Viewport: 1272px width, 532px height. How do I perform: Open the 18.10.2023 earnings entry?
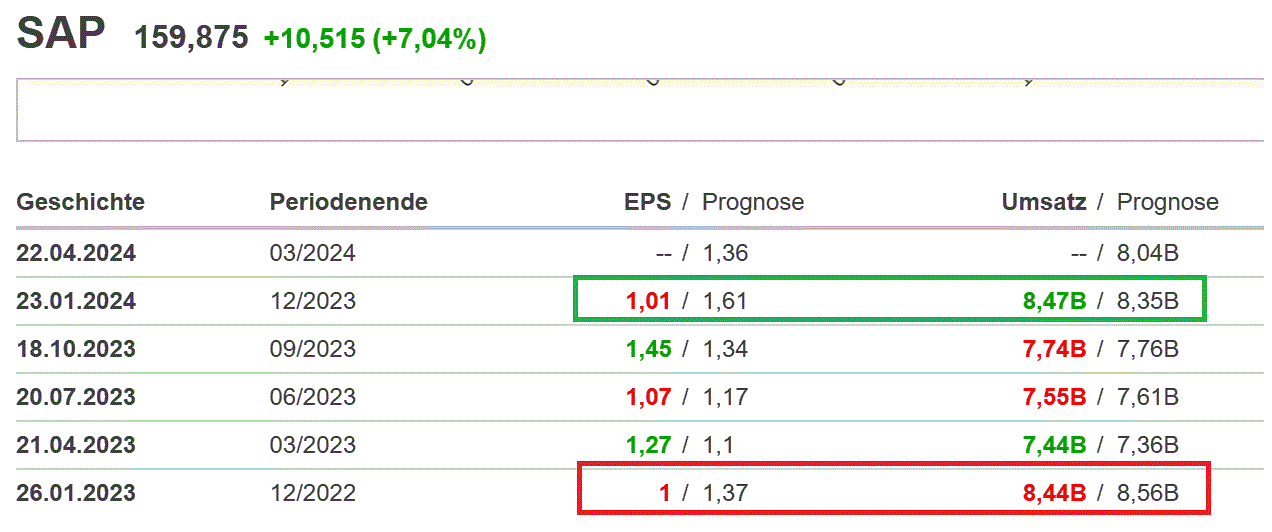(x=76, y=349)
